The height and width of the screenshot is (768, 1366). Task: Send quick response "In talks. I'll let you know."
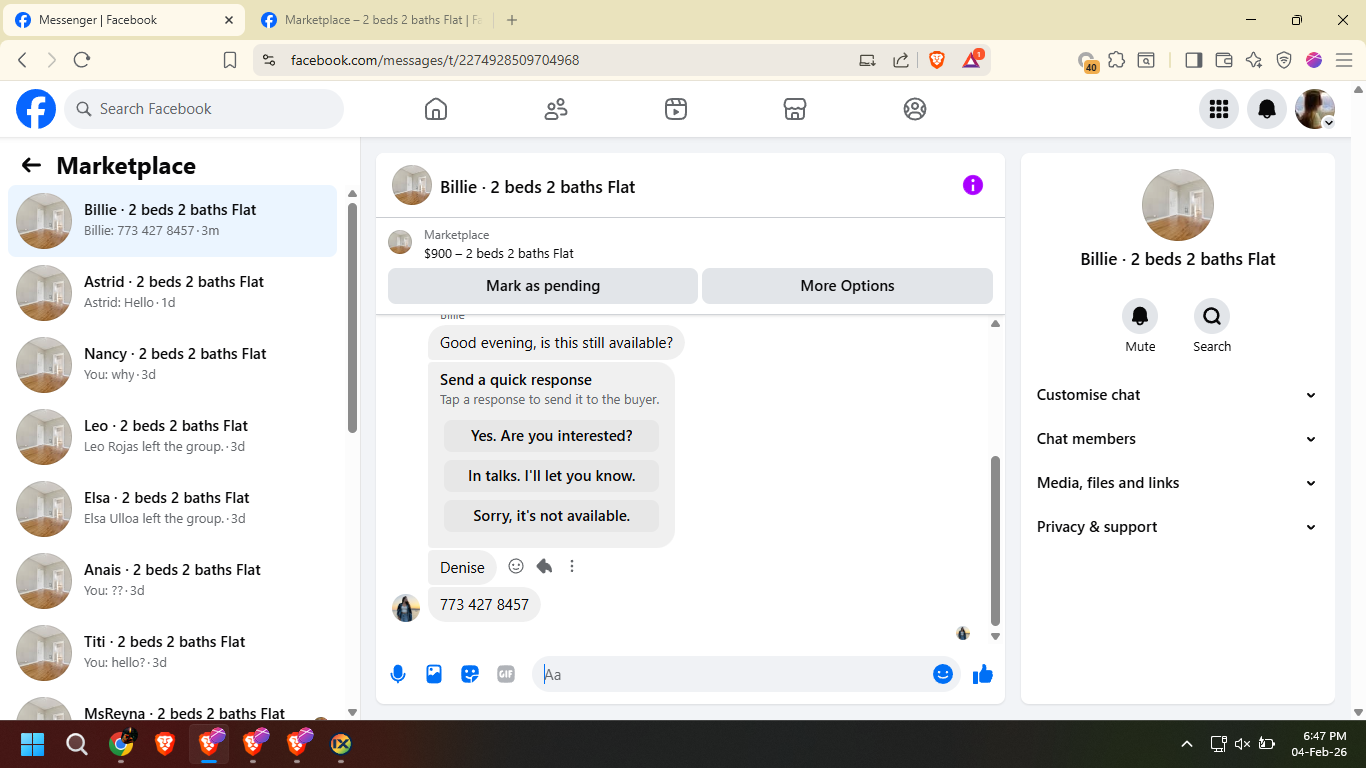coord(551,476)
